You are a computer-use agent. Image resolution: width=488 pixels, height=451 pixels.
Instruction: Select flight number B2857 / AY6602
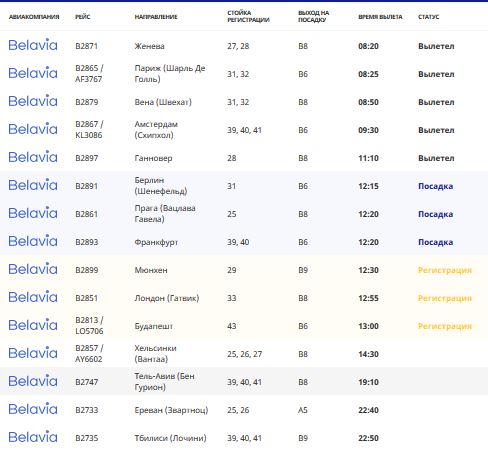(x=89, y=354)
